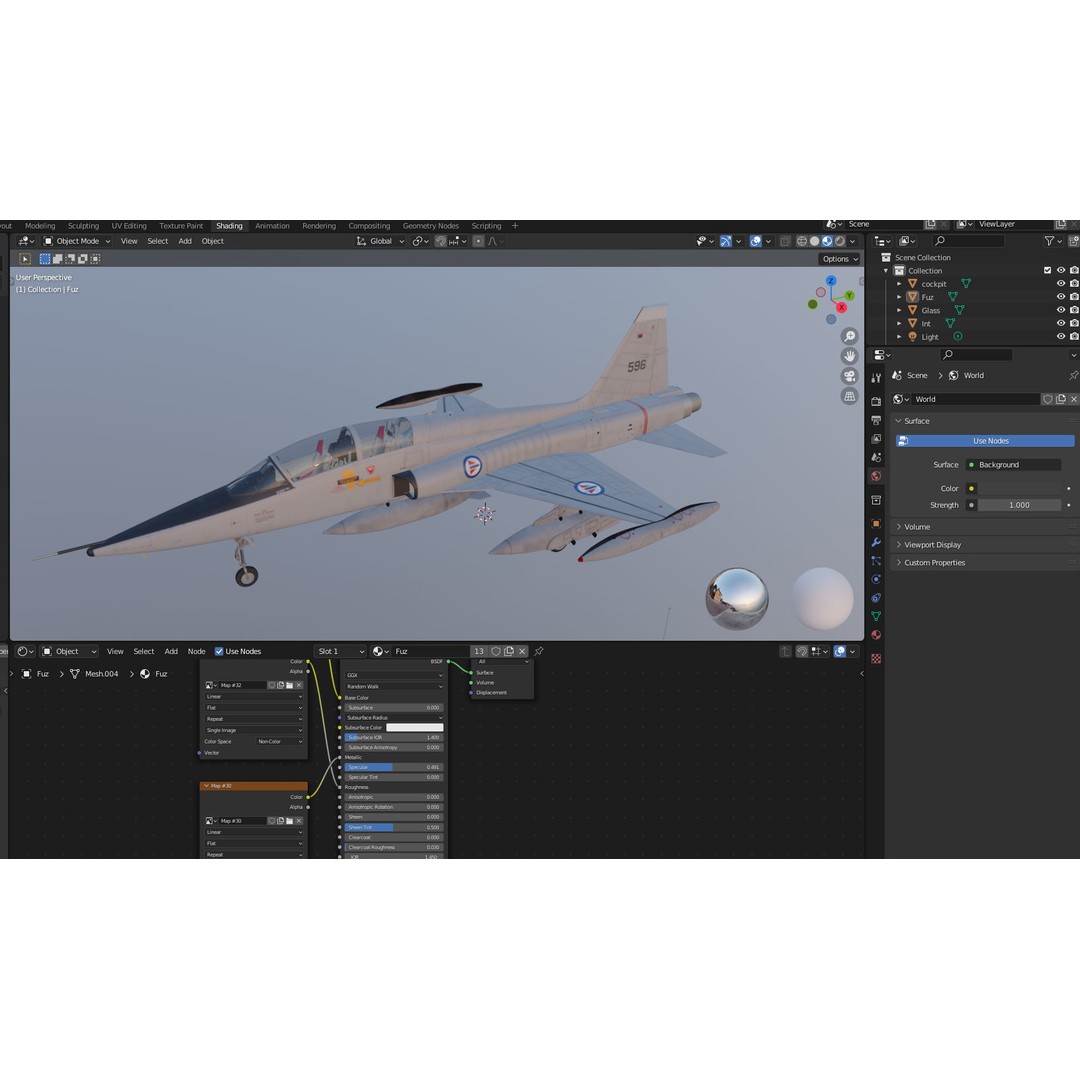Open the Material properties tab
The height and width of the screenshot is (1080, 1080).
pos(876,635)
